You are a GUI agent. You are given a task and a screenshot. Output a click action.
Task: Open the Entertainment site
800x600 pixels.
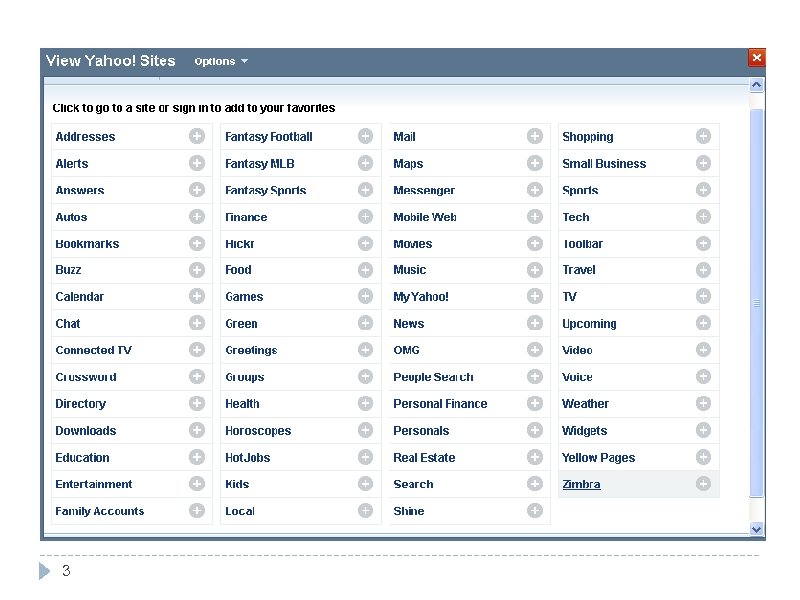tap(93, 484)
